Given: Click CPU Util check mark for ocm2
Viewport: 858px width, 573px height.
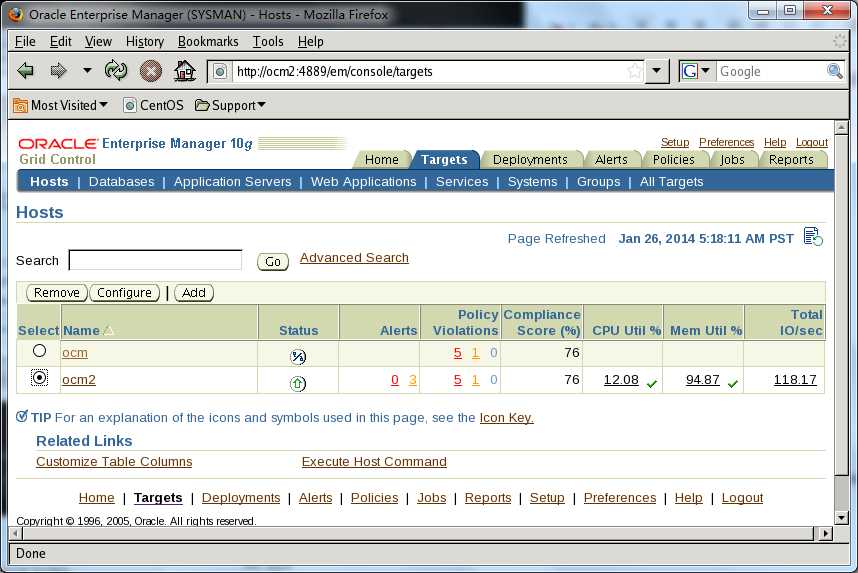Looking at the screenshot, I should coord(651,384).
